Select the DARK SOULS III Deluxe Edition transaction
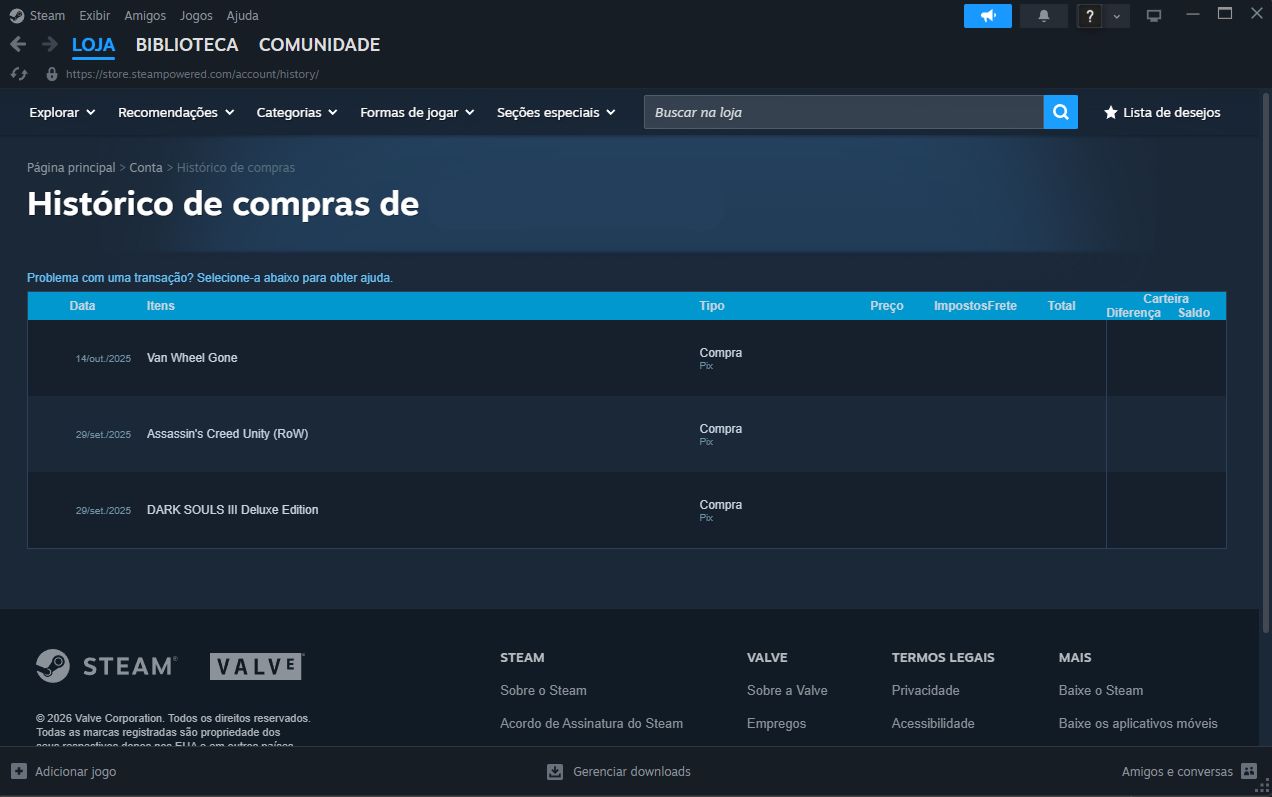The image size is (1272, 797). click(626, 510)
